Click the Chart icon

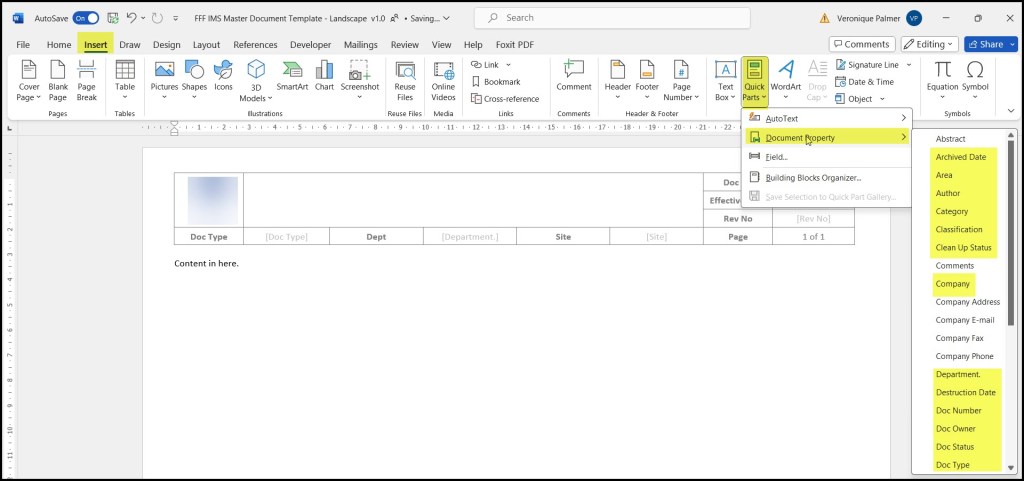(x=324, y=72)
